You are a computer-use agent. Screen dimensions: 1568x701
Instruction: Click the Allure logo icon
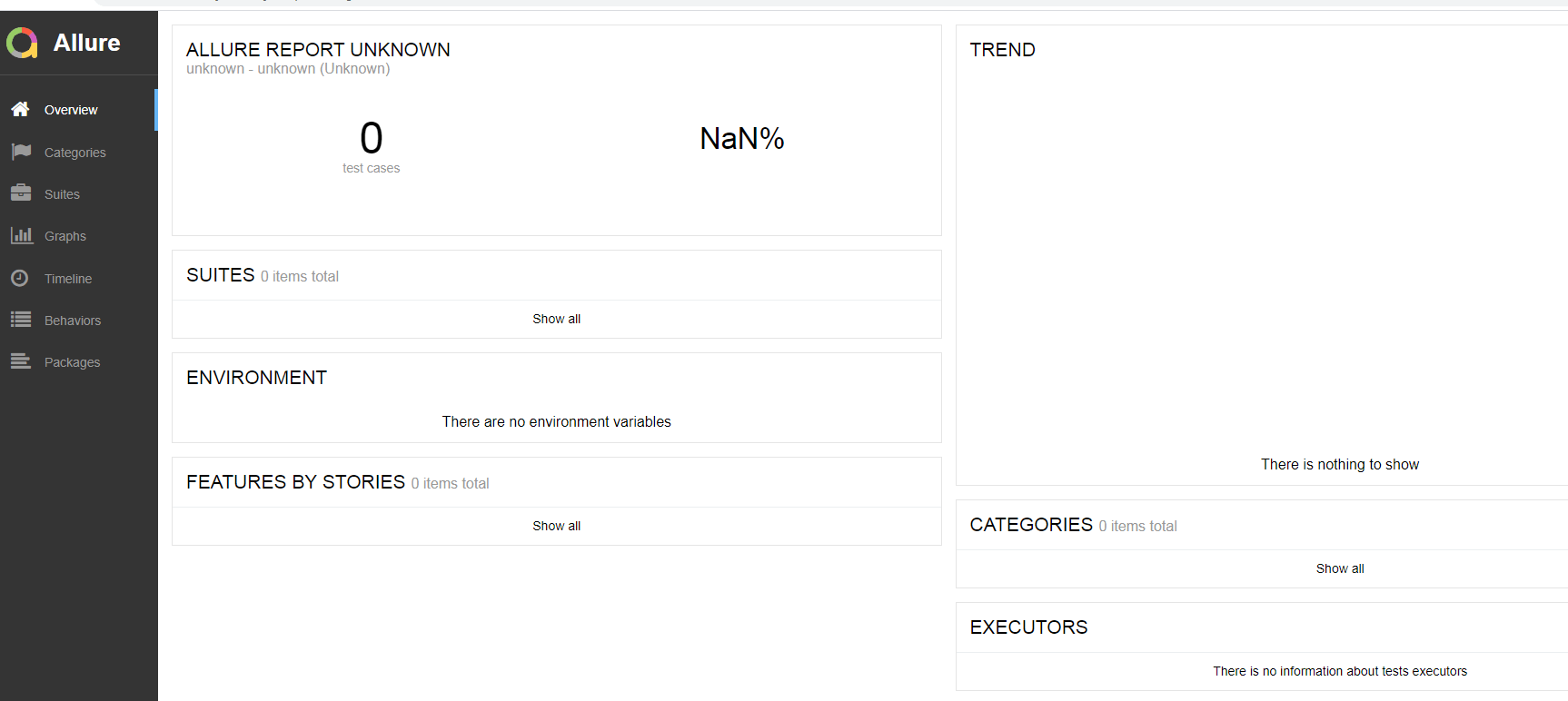[x=22, y=43]
